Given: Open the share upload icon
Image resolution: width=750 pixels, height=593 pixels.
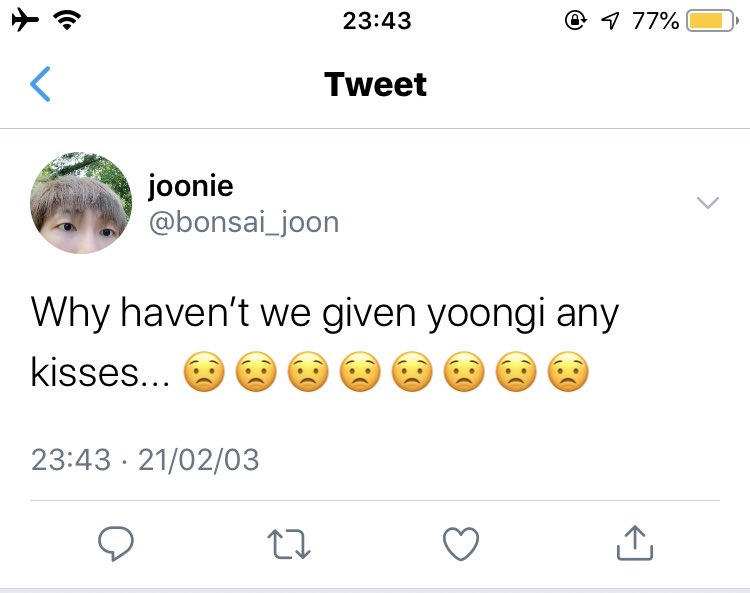Looking at the screenshot, I should 635,543.
